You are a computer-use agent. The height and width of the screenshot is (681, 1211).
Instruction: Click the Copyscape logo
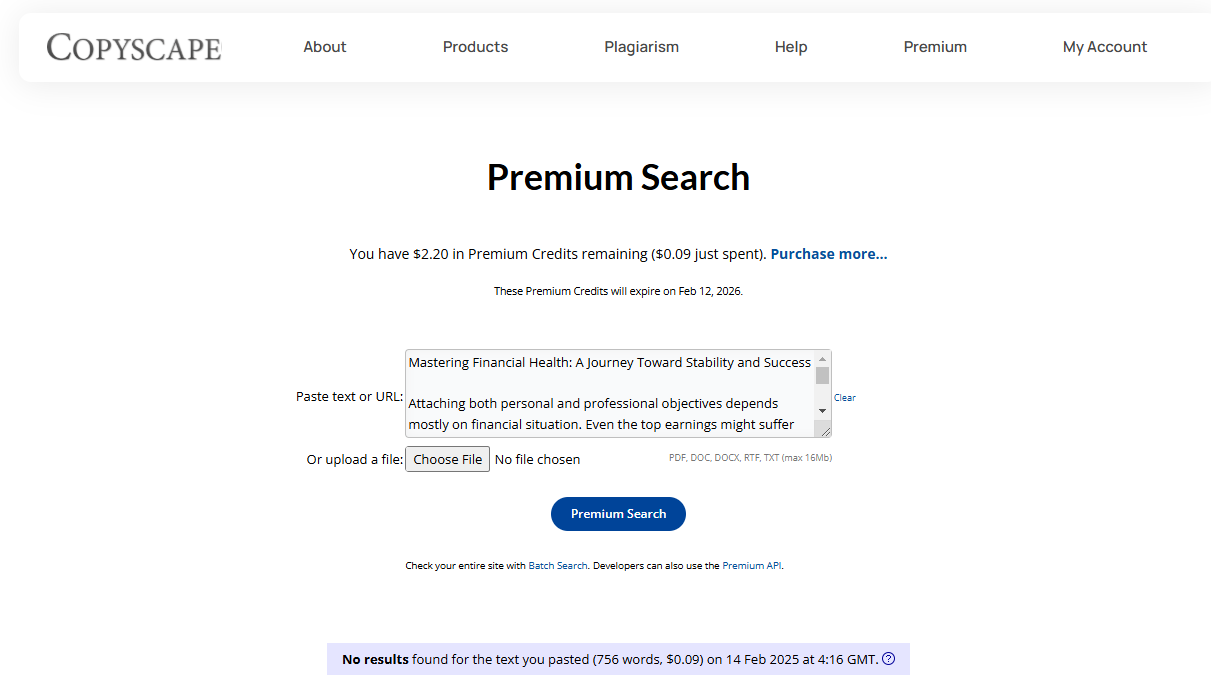(x=134, y=47)
